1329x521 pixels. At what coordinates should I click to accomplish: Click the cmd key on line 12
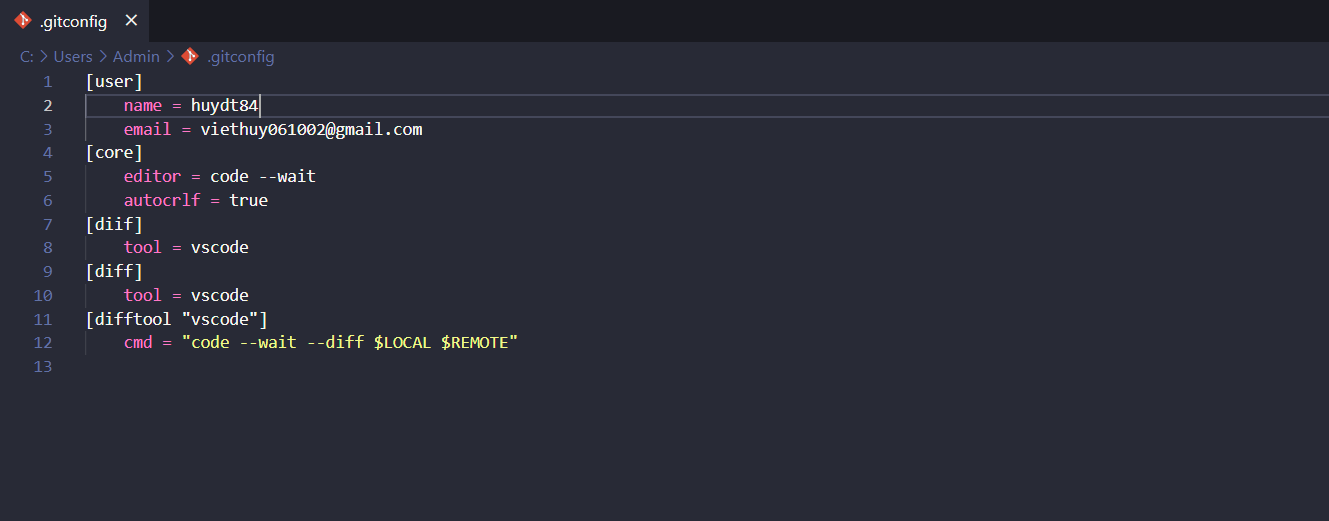coord(138,343)
